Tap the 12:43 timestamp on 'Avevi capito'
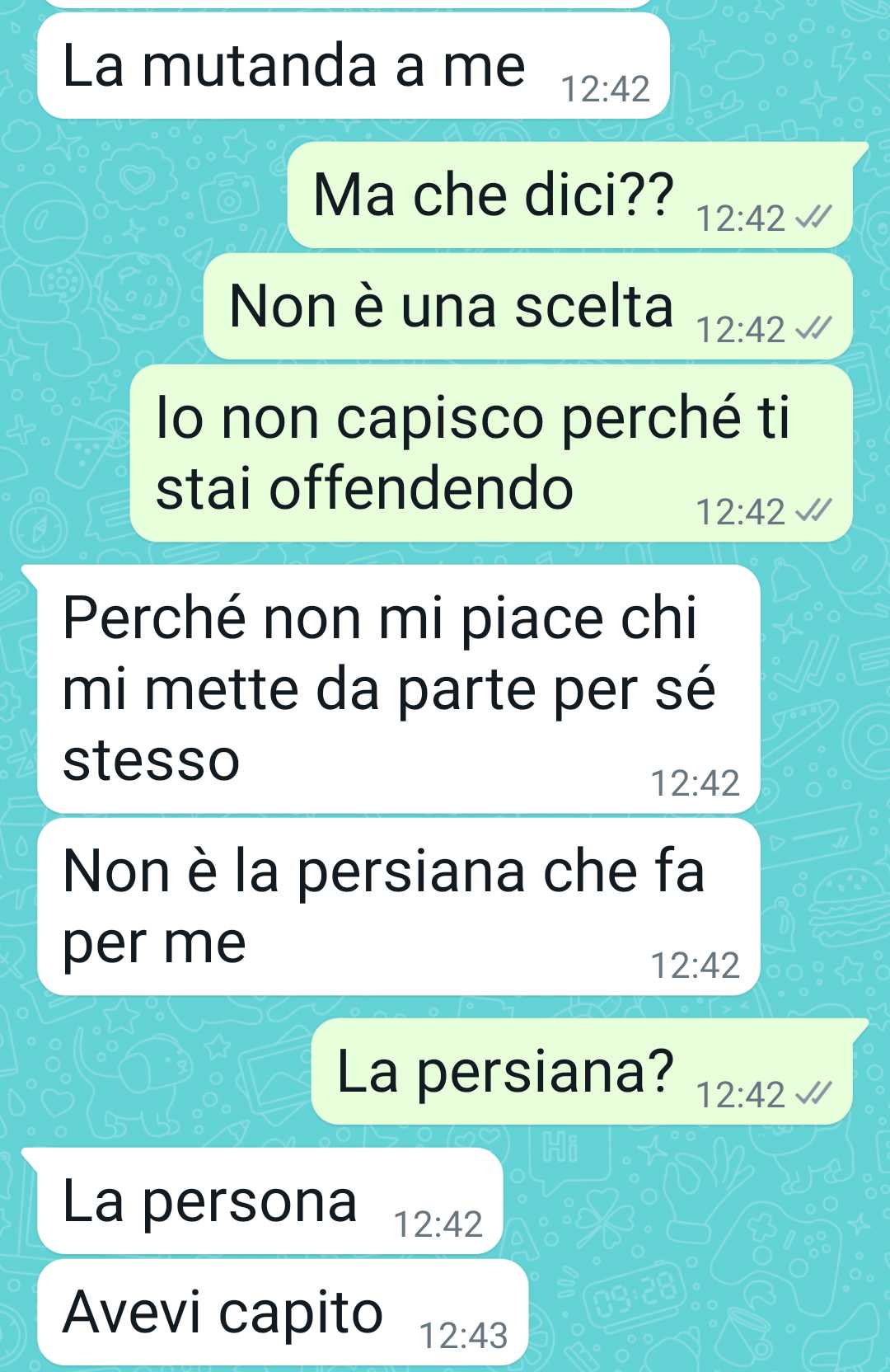Image resolution: width=890 pixels, height=1372 pixels. click(x=464, y=1336)
